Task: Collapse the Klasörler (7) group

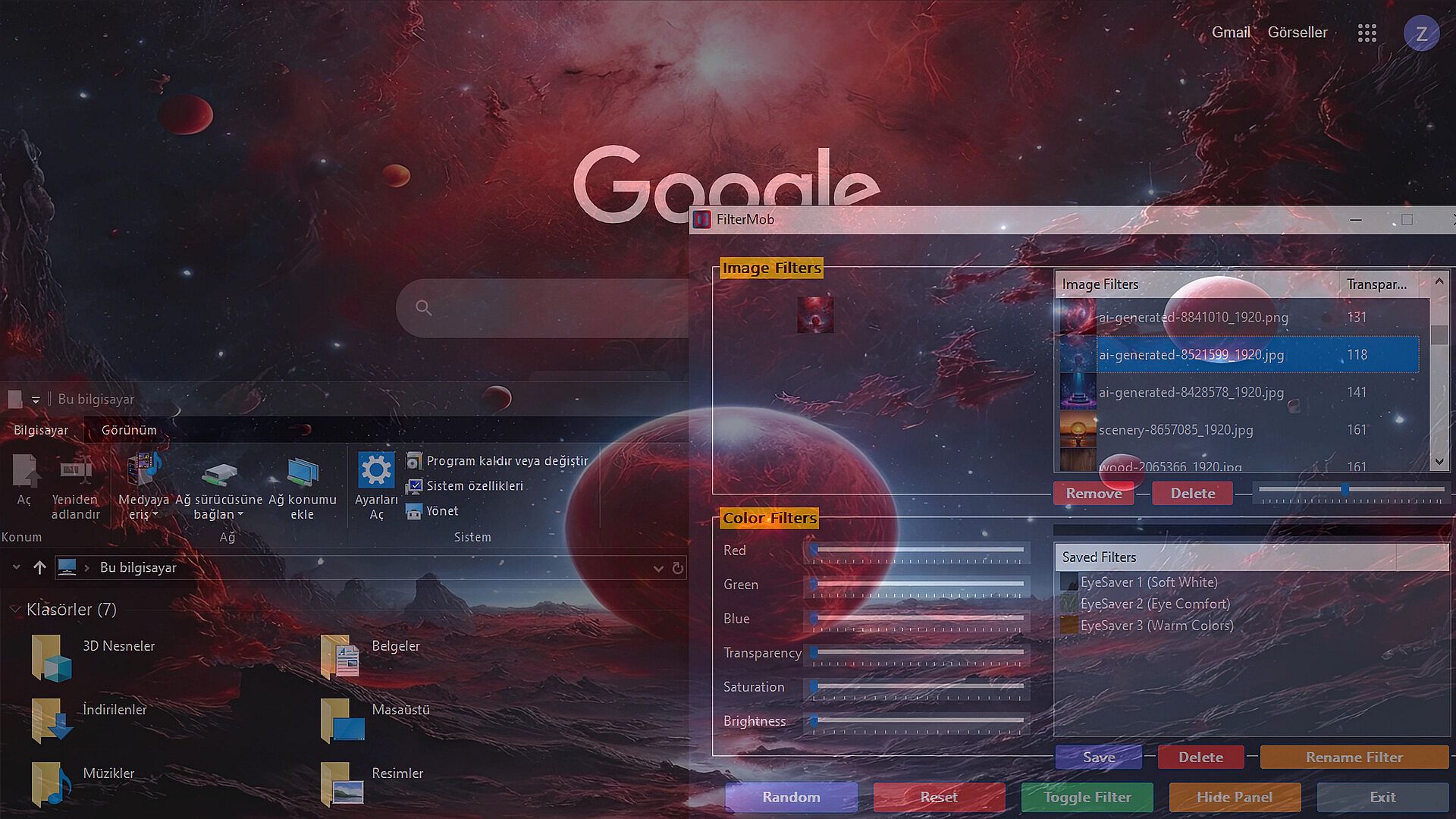Action: pyautogui.click(x=14, y=610)
